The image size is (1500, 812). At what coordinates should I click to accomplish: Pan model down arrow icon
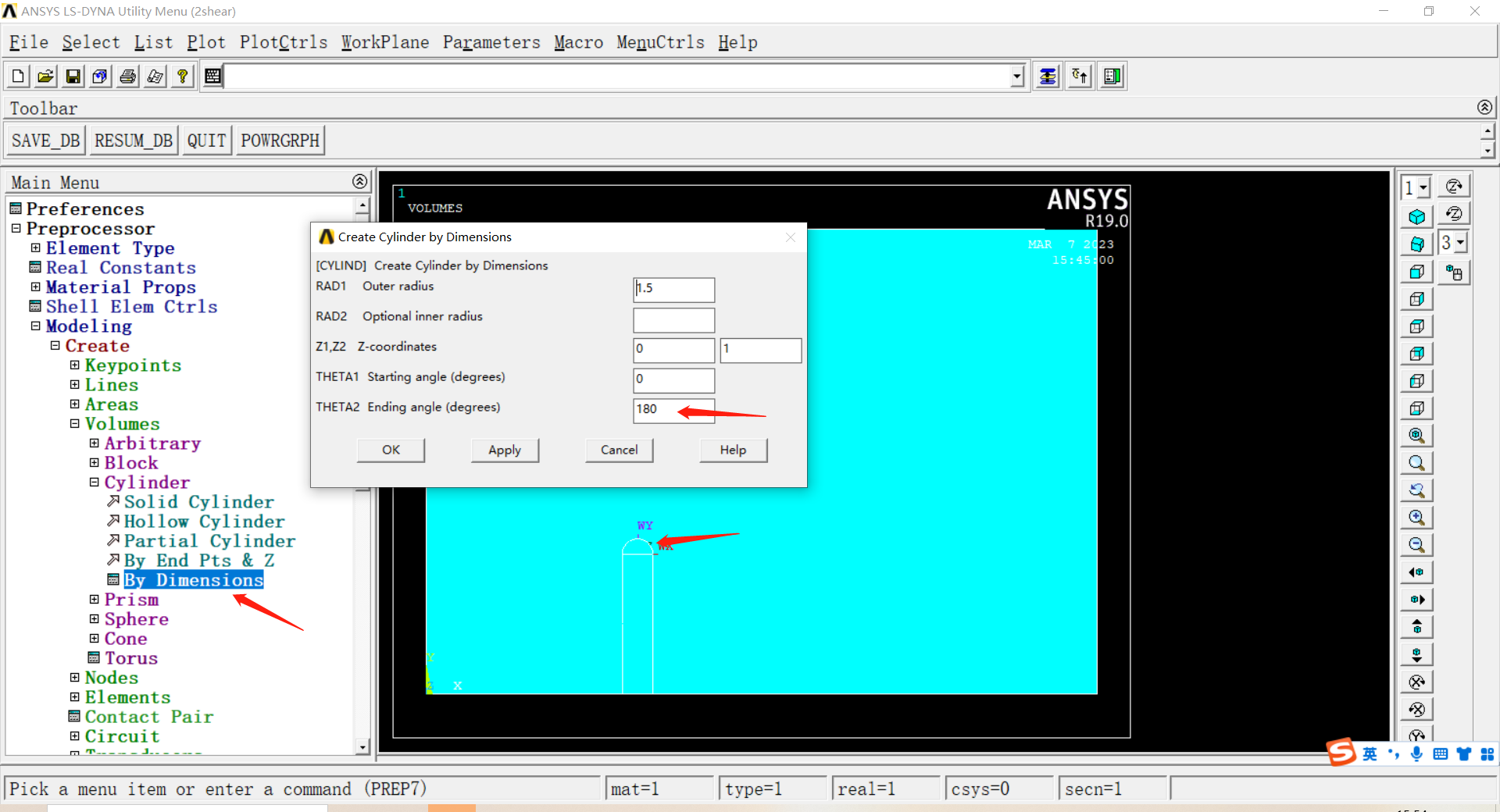point(1416,654)
